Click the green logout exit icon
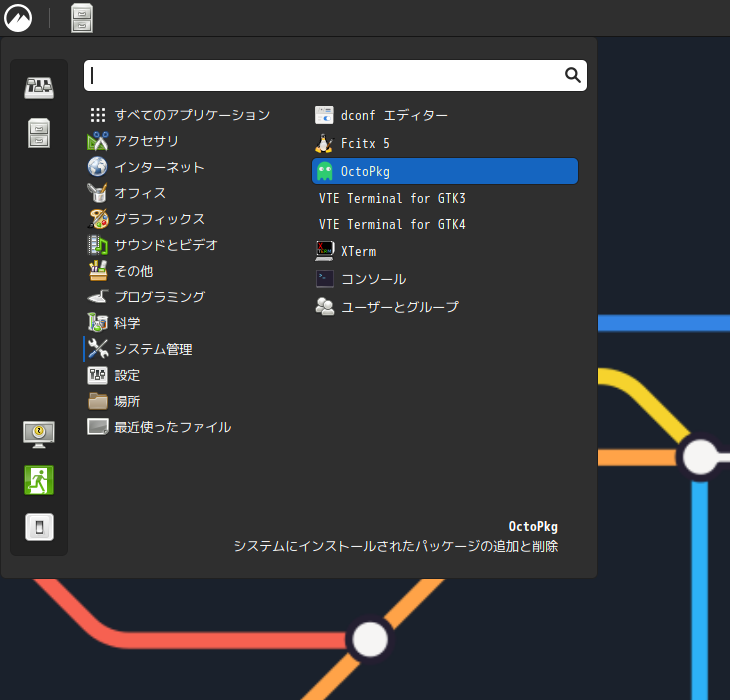Viewport: 730px width, 700px height. [x=39, y=480]
